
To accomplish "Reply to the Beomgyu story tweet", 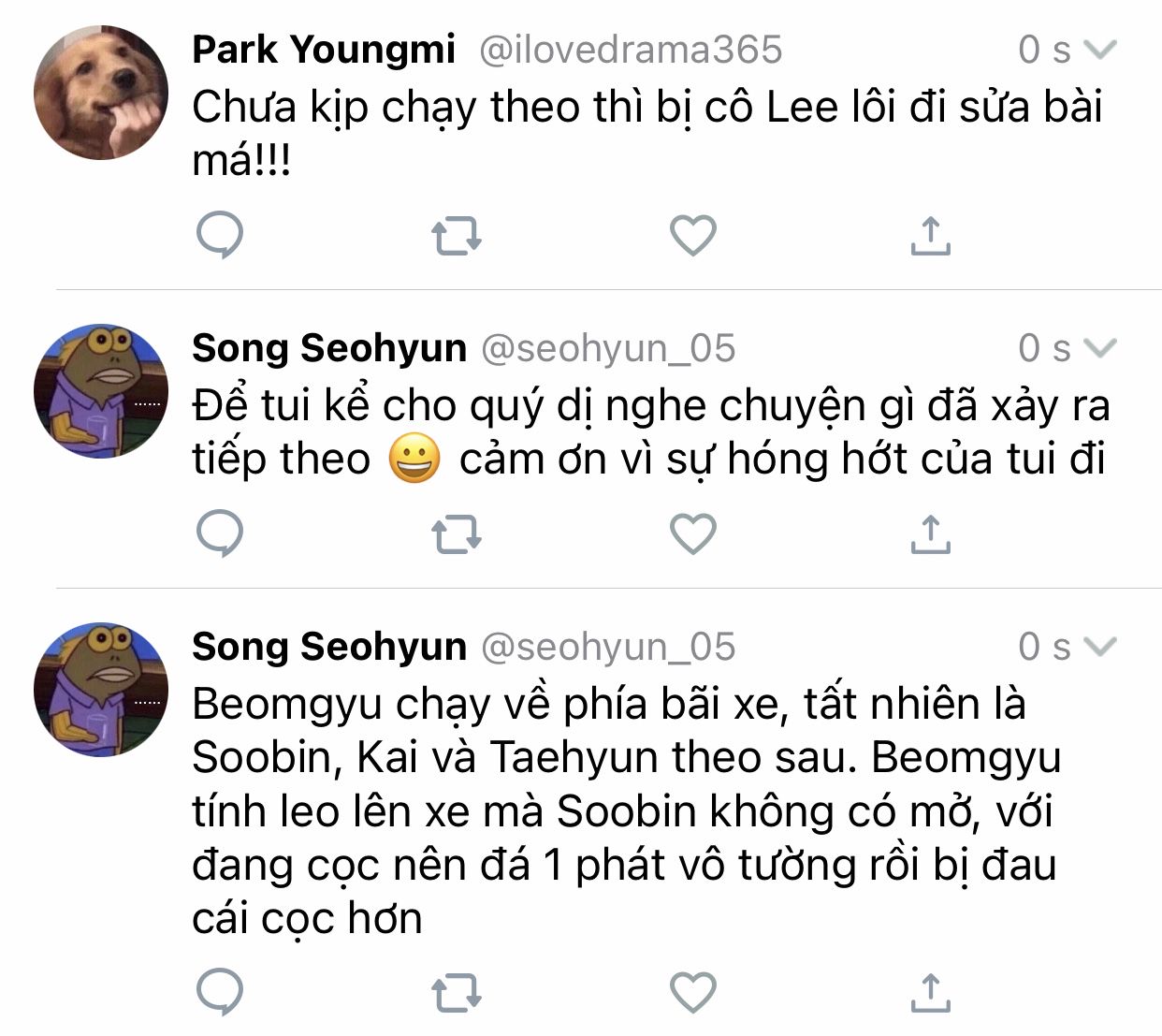I will tap(221, 993).
